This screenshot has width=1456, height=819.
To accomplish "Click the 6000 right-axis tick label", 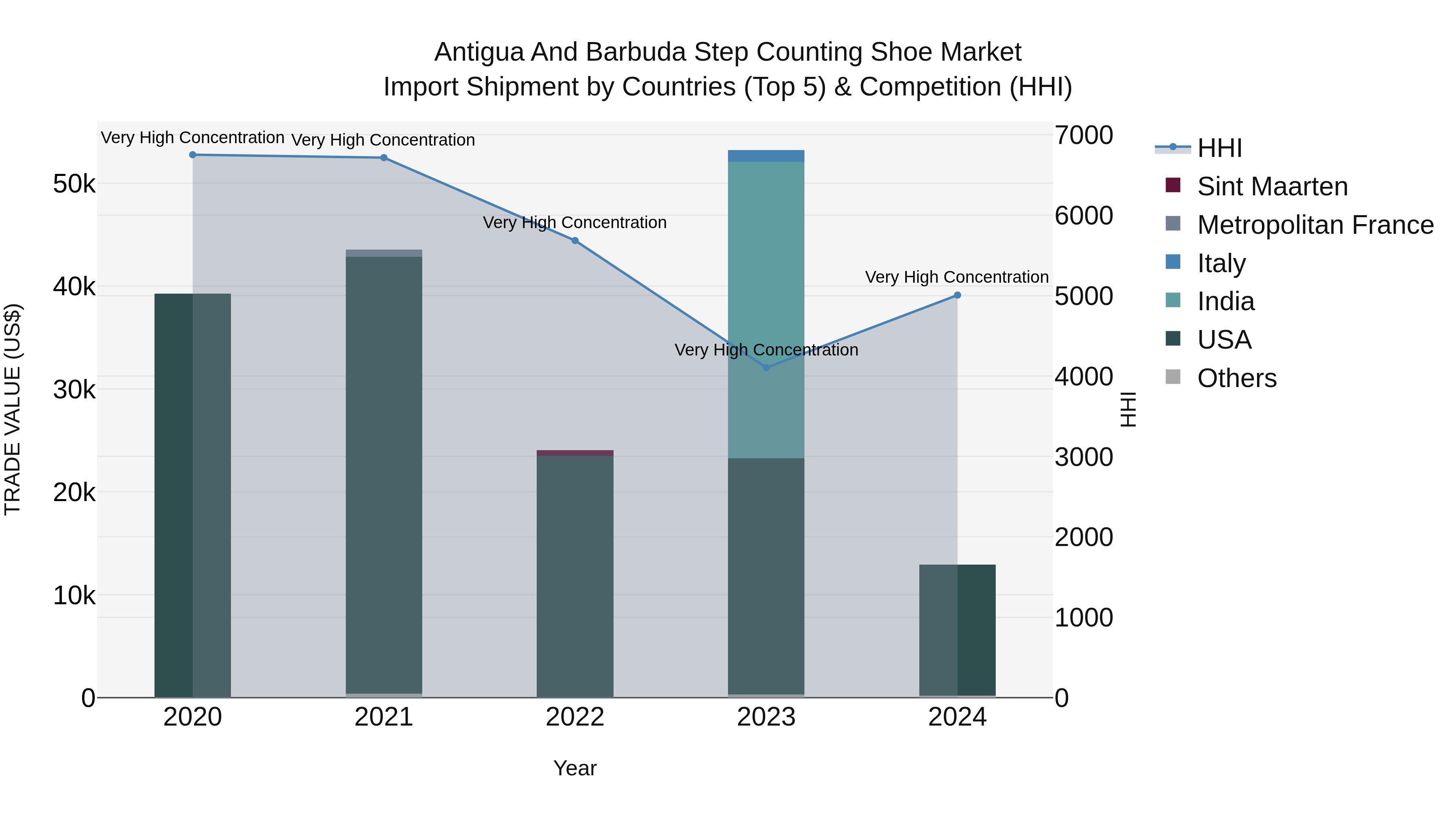I will tap(1084, 215).
